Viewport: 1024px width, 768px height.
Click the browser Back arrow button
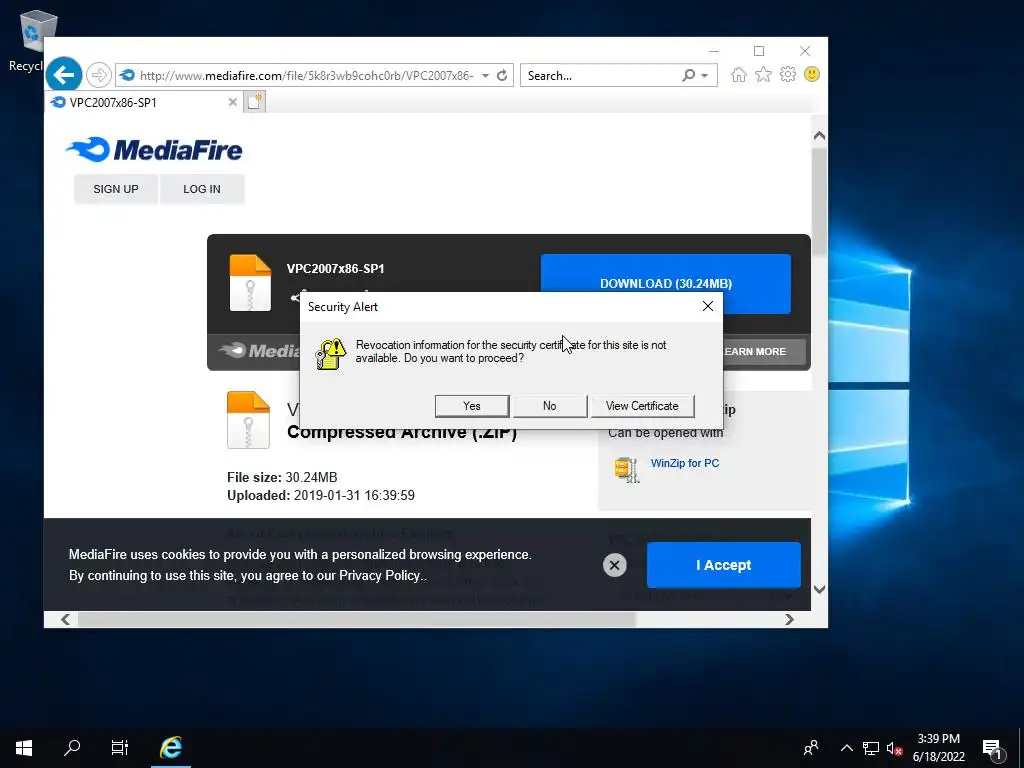click(x=63, y=75)
